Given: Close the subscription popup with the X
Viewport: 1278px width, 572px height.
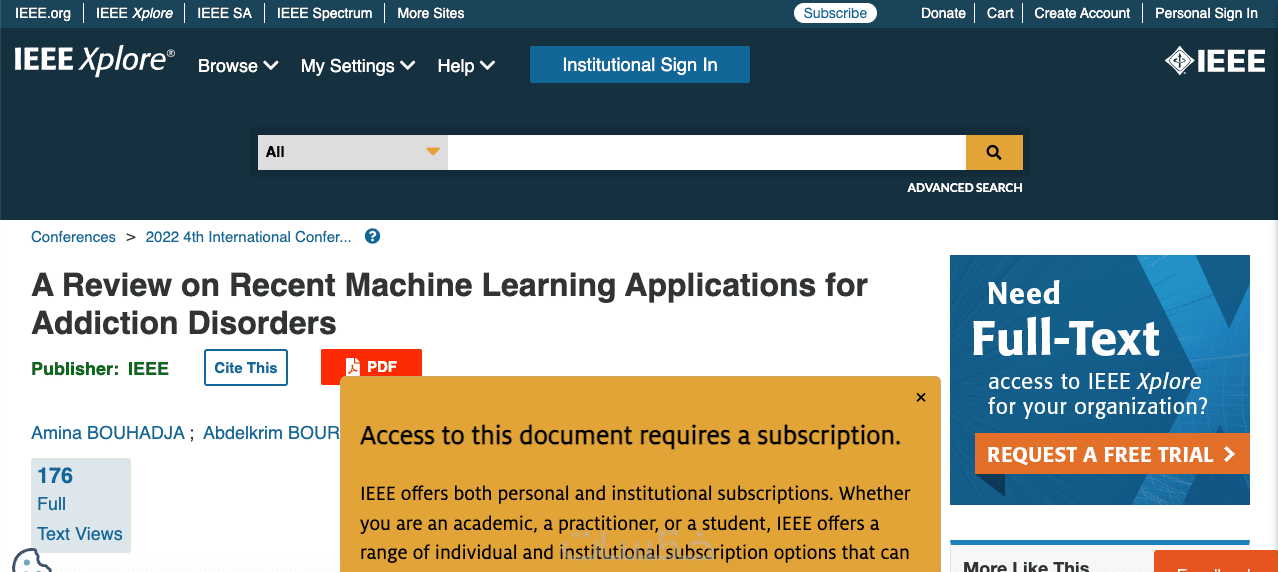Looking at the screenshot, I should coord(921,397).
